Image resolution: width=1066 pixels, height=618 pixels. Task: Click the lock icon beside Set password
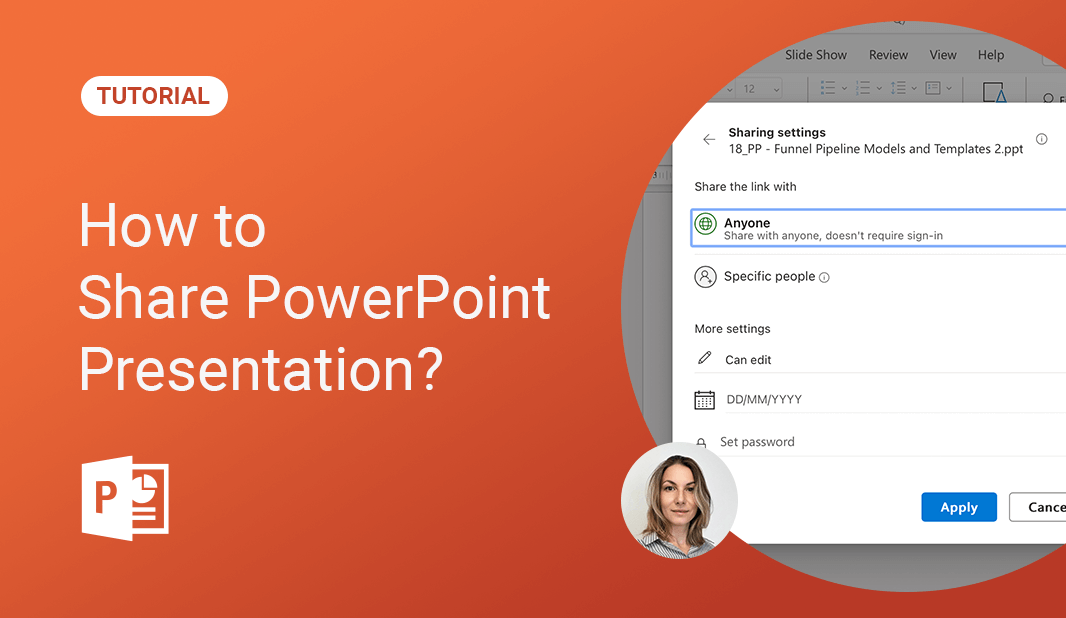coord(704,441)
